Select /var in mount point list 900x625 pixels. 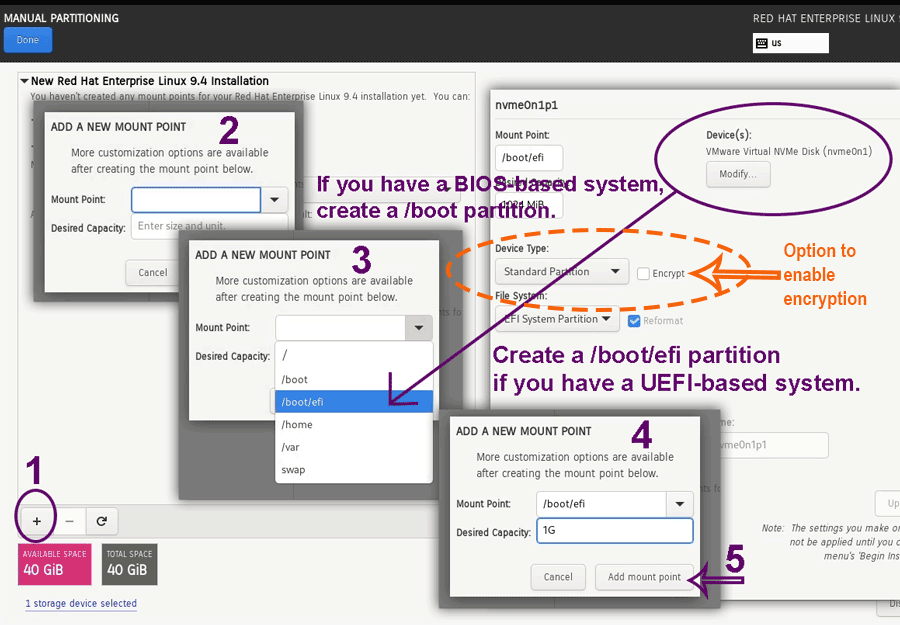(x=354, y=447)
